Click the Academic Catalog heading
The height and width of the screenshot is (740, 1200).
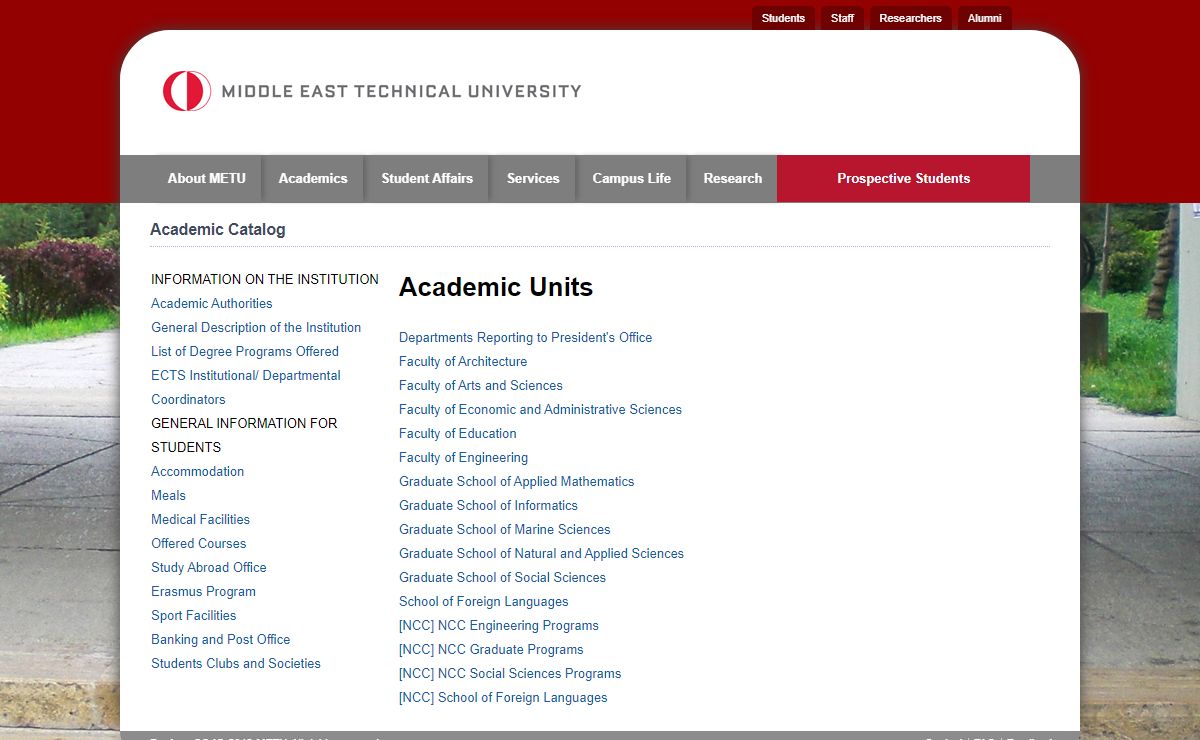pos(218,229)
